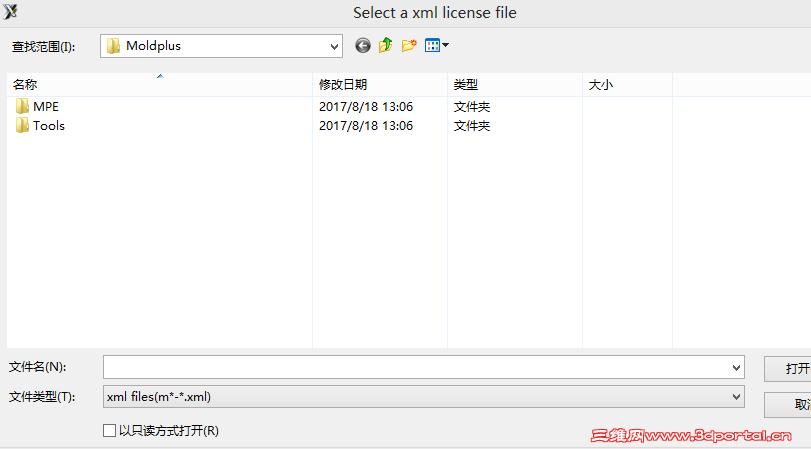Image resolution: width=811 pixels, height=449 pixels.
Task: Select the MPE folder icon
Action: tap(22, 107)
